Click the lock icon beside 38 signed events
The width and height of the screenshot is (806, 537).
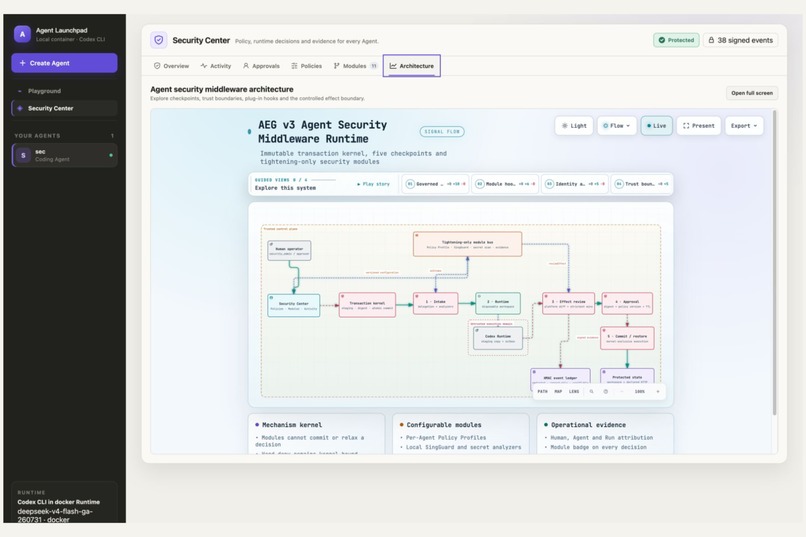pos(711,40)
